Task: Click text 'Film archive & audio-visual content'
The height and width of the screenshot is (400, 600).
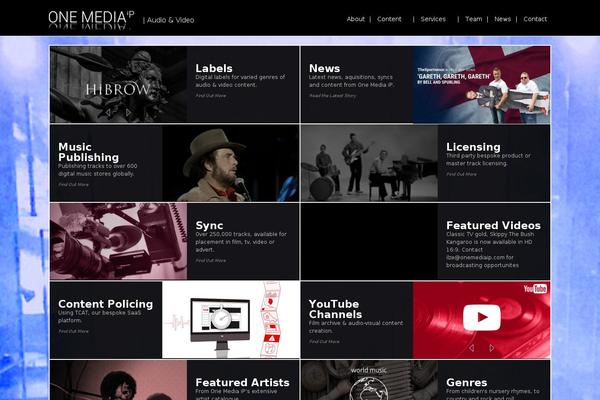Action: click(356, 323)
